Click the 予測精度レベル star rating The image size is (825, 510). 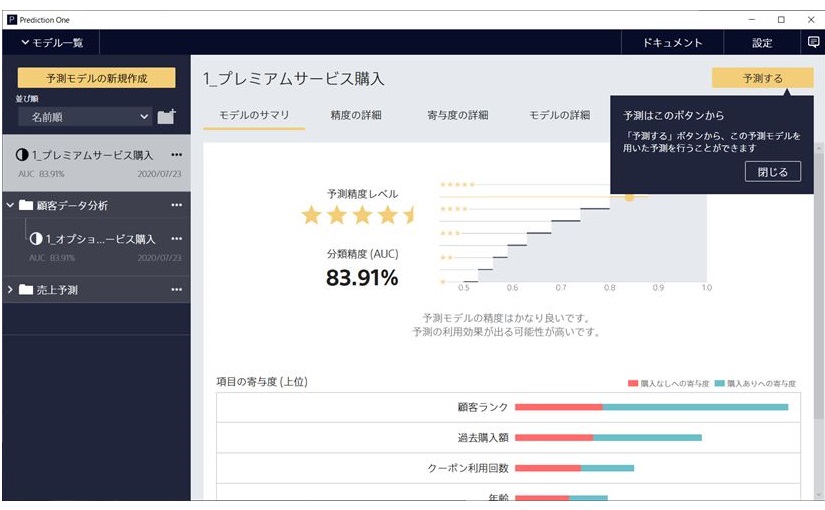[358, 215]
